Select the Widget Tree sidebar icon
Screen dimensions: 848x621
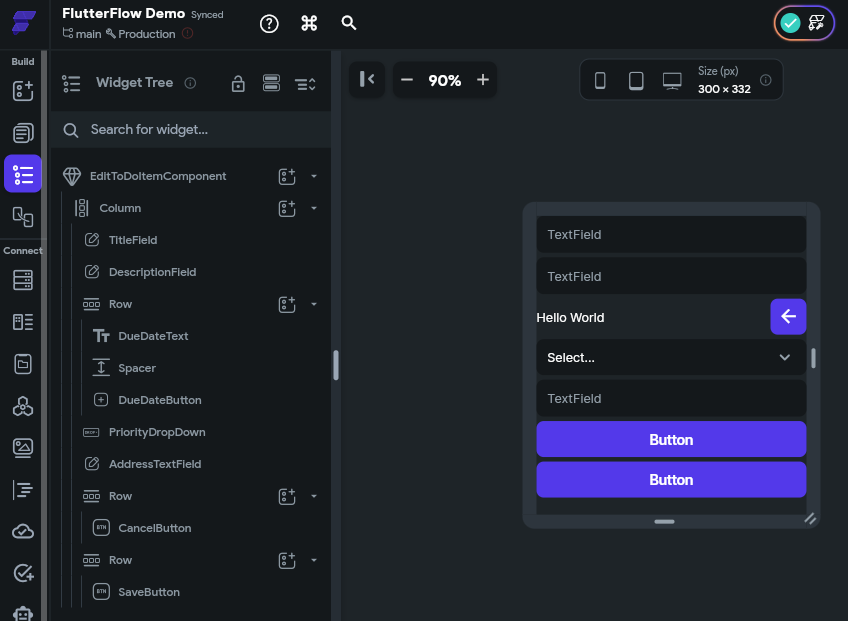(23, 174)
